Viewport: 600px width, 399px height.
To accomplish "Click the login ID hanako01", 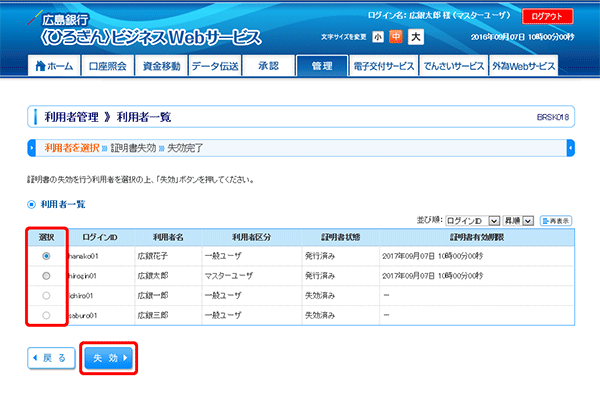I will [83, 256].
